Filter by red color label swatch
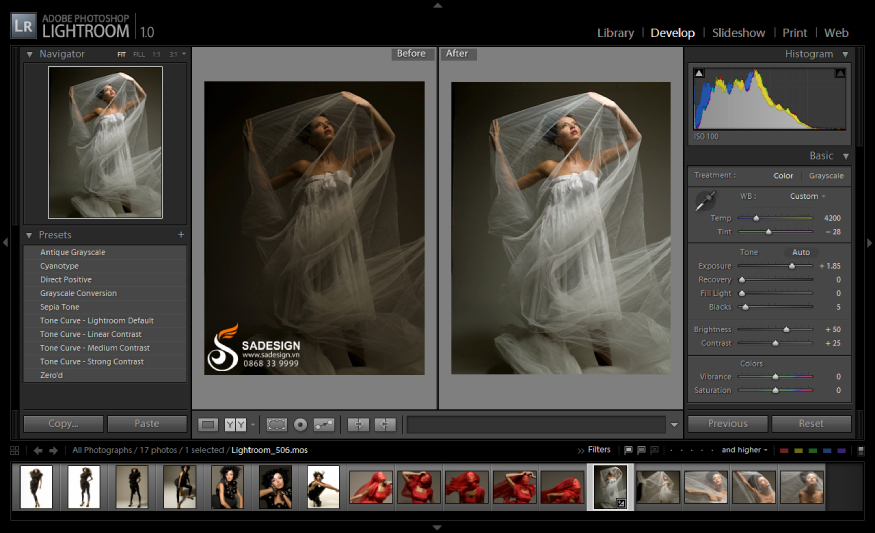Image resolution: width=875 pixels, height=533 pixels. coord(784,450)
